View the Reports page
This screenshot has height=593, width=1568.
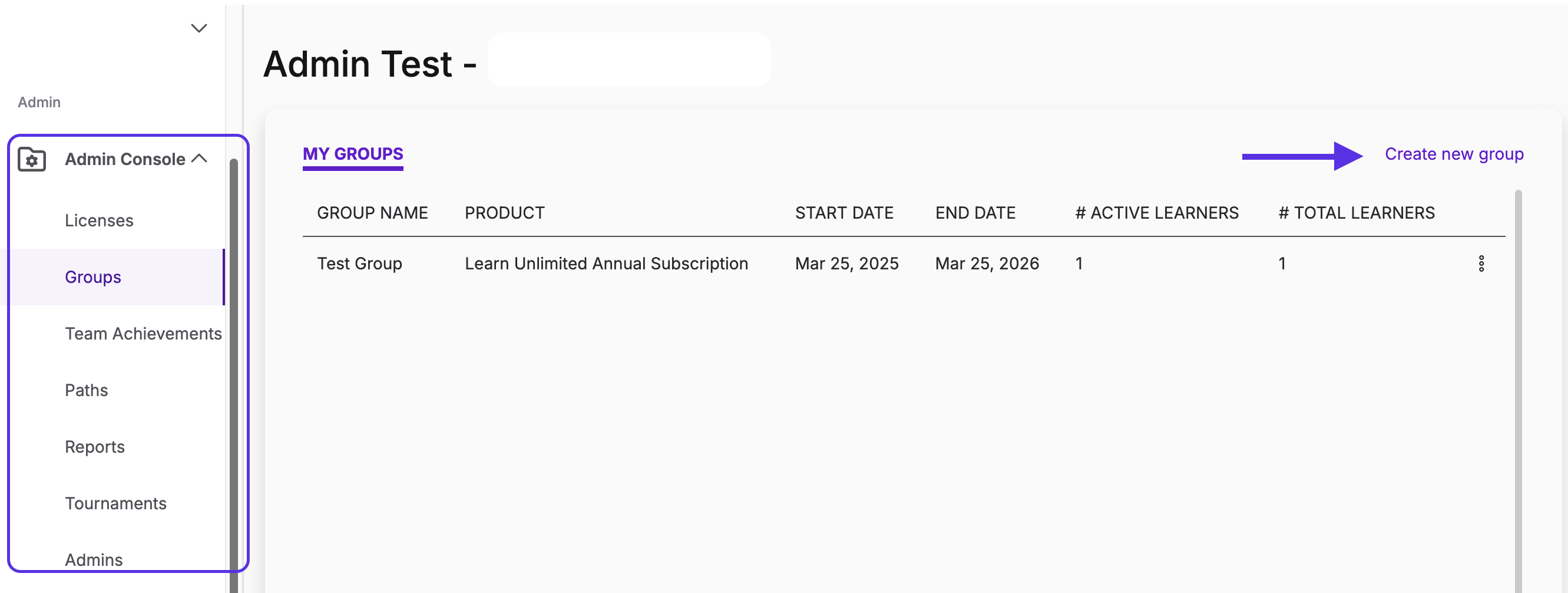tap(94, 447)
